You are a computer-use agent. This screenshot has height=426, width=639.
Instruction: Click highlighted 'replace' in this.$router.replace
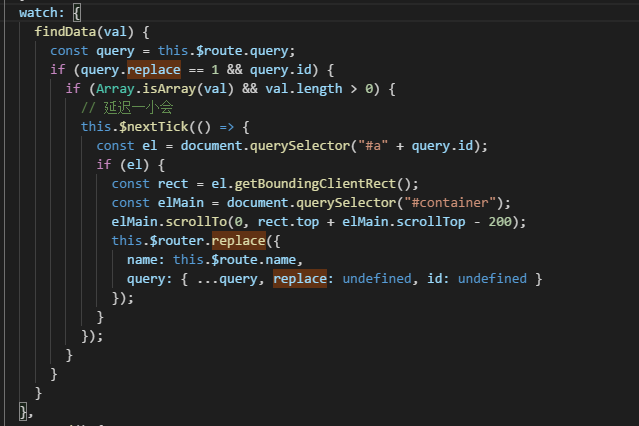[x=239, y=241]
